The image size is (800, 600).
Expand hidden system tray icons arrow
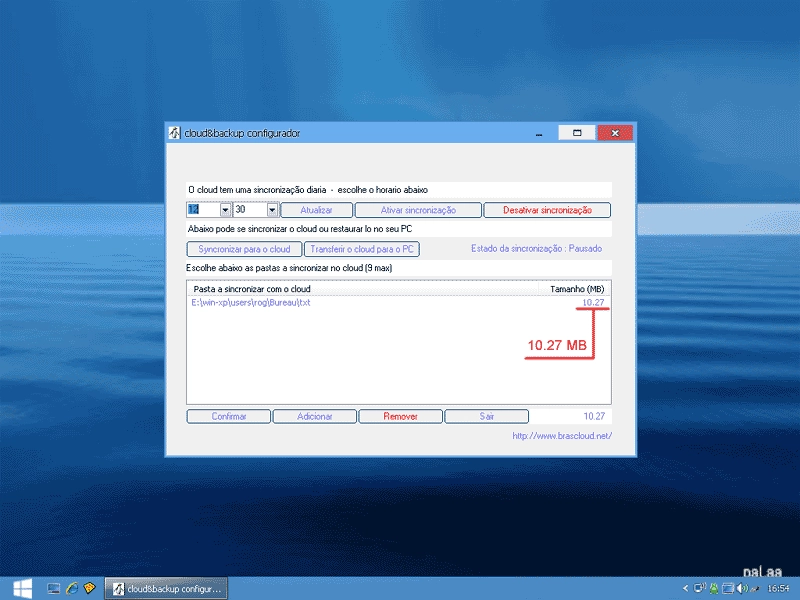[x=685, y=588]
